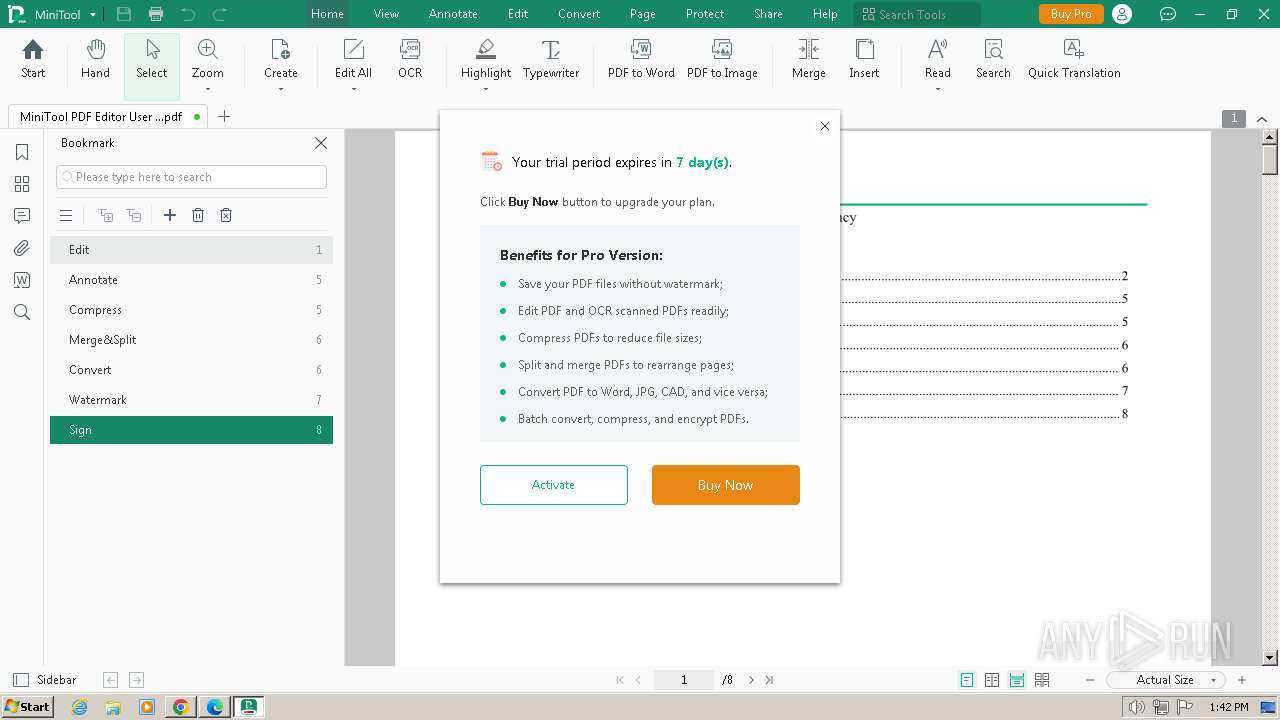Open the bookmark list options menu icon

66,215
